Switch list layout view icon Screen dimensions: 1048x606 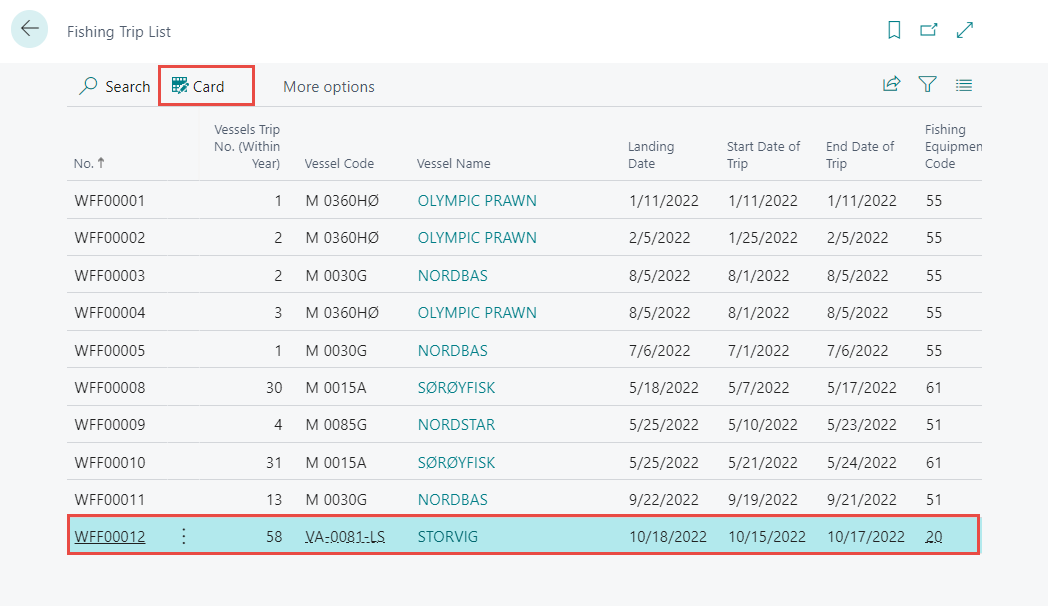[964, 85]
